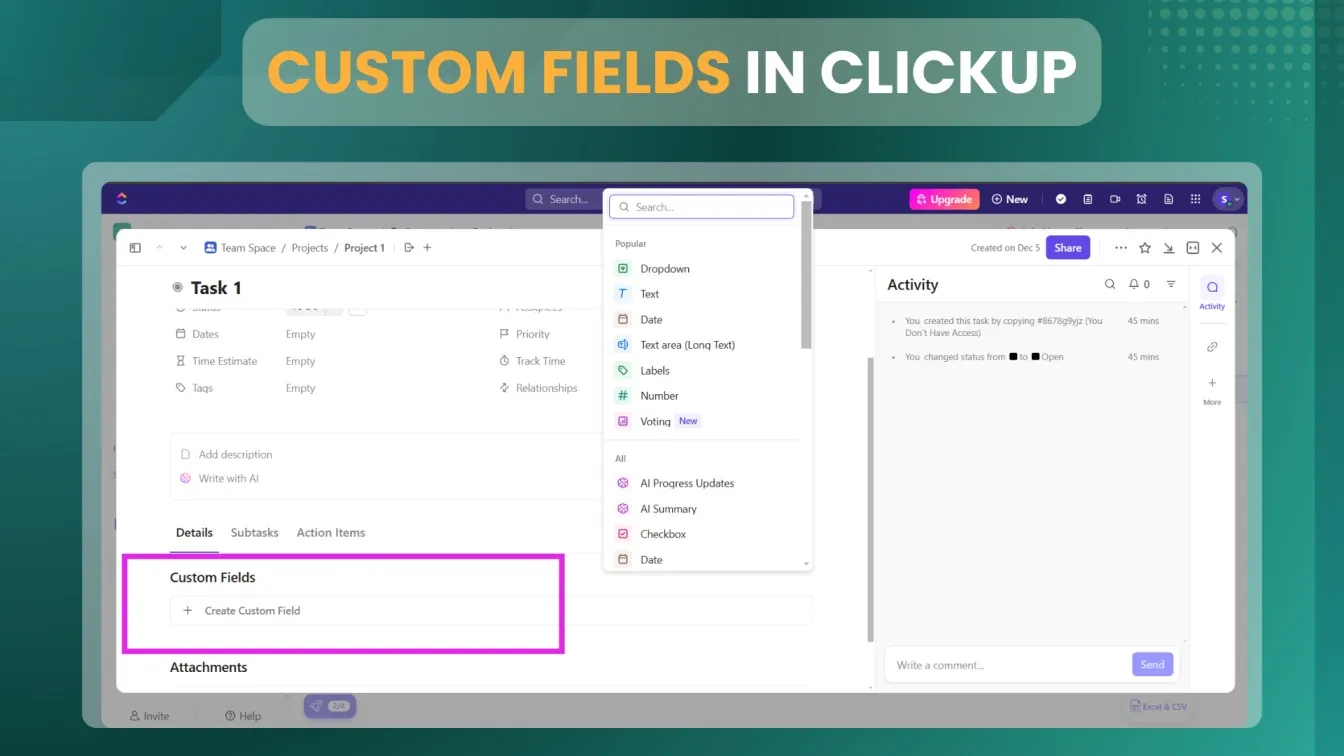Minimize the task using the down-arrow icon
The image size is (1344, 756).
(1169, 248)
